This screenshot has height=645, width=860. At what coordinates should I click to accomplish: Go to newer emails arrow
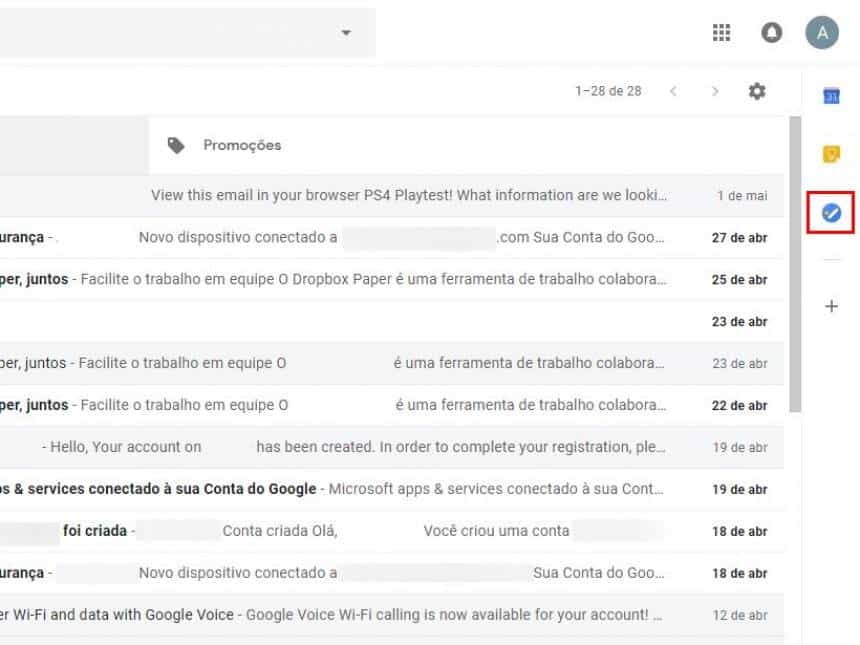click(673, 91)
